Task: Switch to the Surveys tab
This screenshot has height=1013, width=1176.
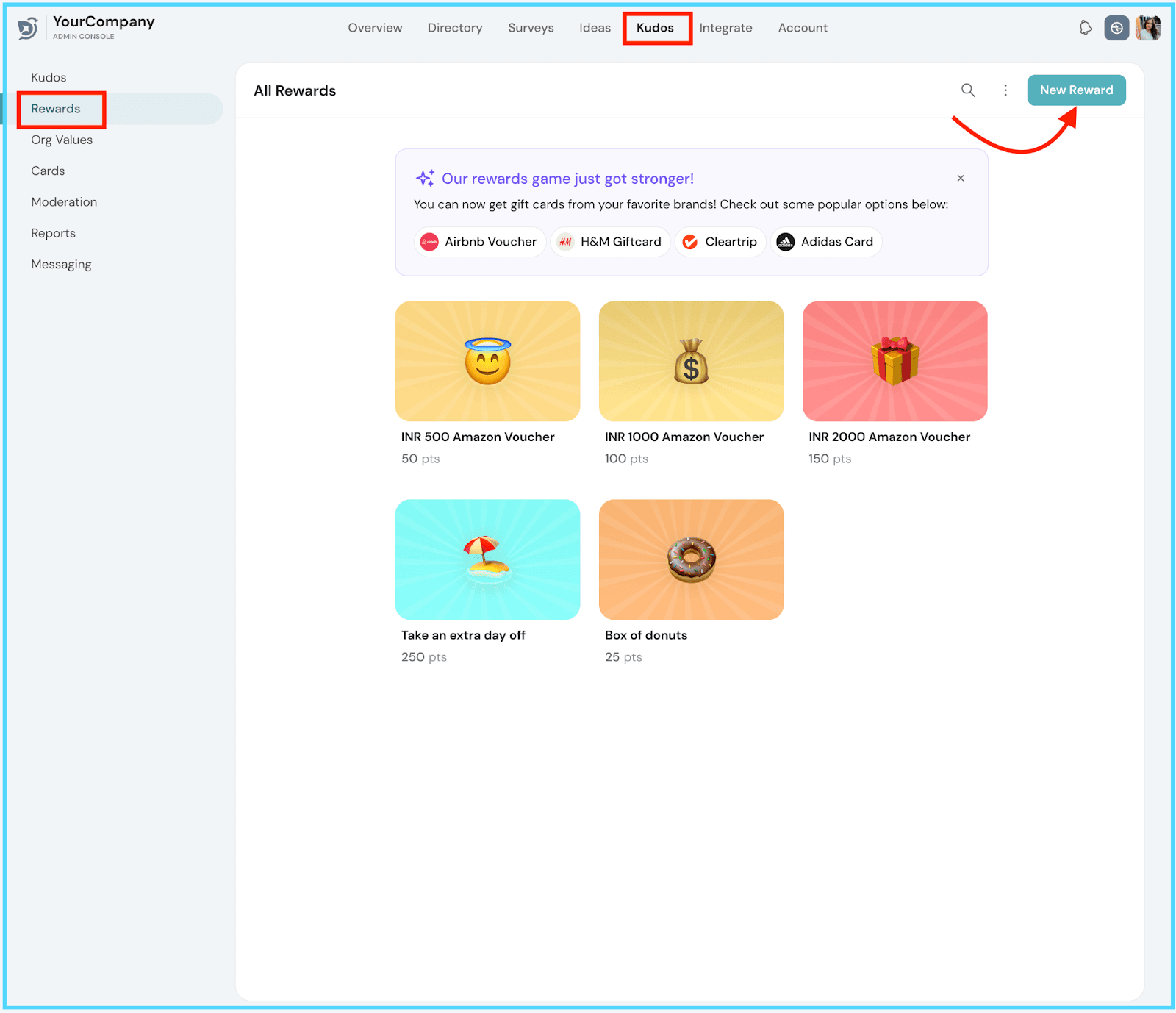Action: coord(531,28)
